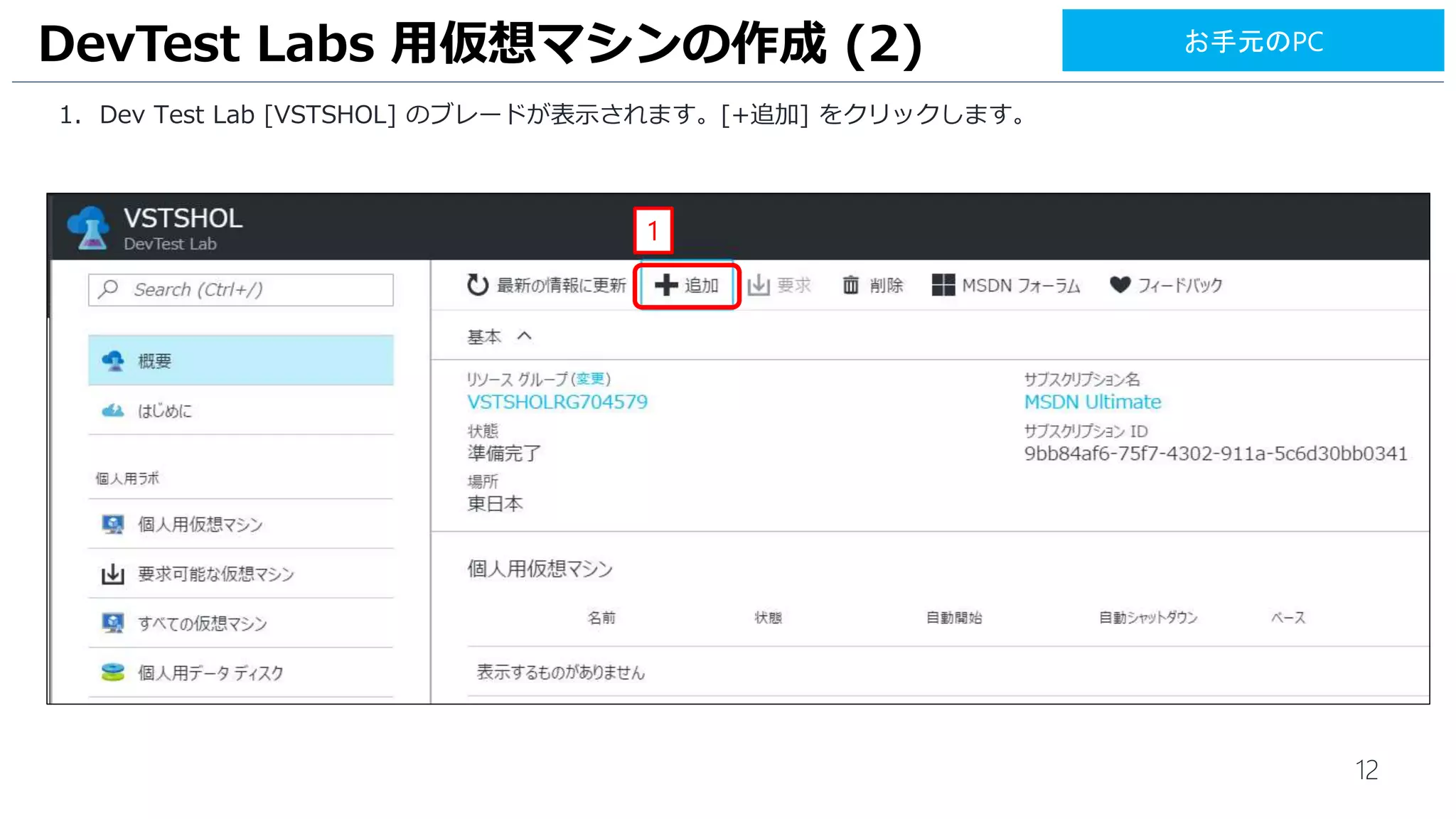Click the 表示するものがありません message
1456x819 pixels.
(x=561, y=672)
